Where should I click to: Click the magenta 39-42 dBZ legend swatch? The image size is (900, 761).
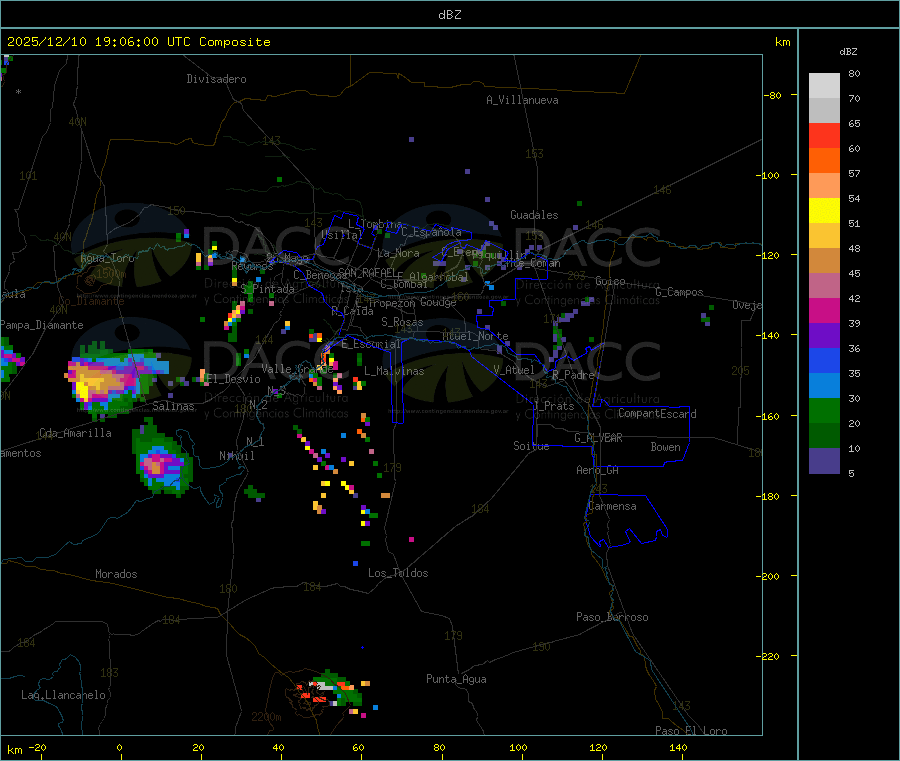tap(824, 310)
